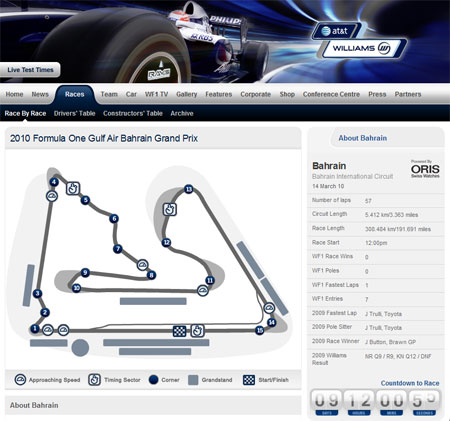Open the Archive submenu
The image size is (450, 421).
point(182,113)
